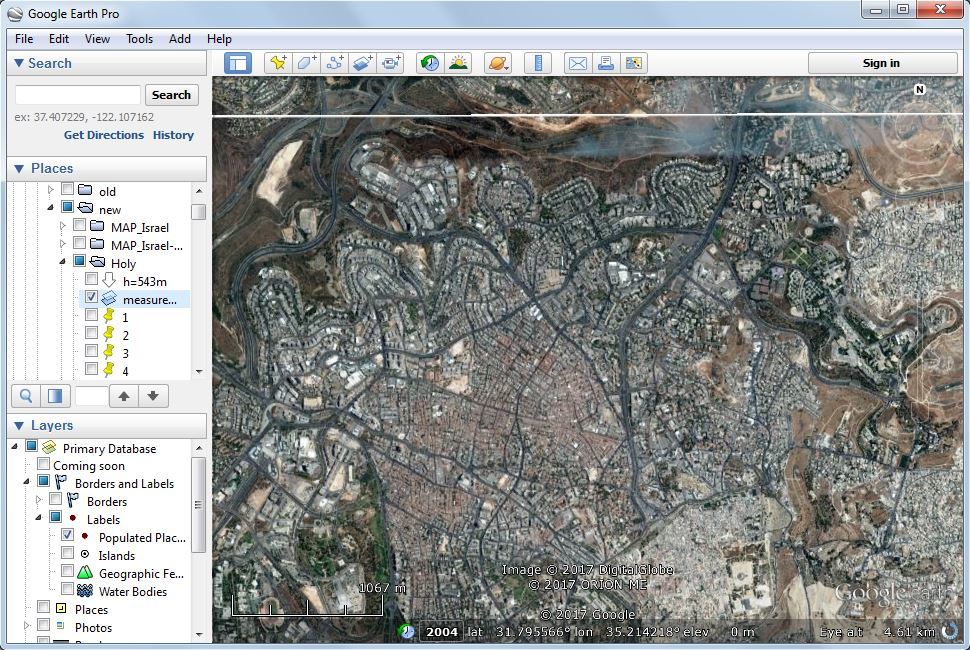970x650 pixels.
Task: Expand the MAP_Israel folder arrow
Action: point(62,226)
